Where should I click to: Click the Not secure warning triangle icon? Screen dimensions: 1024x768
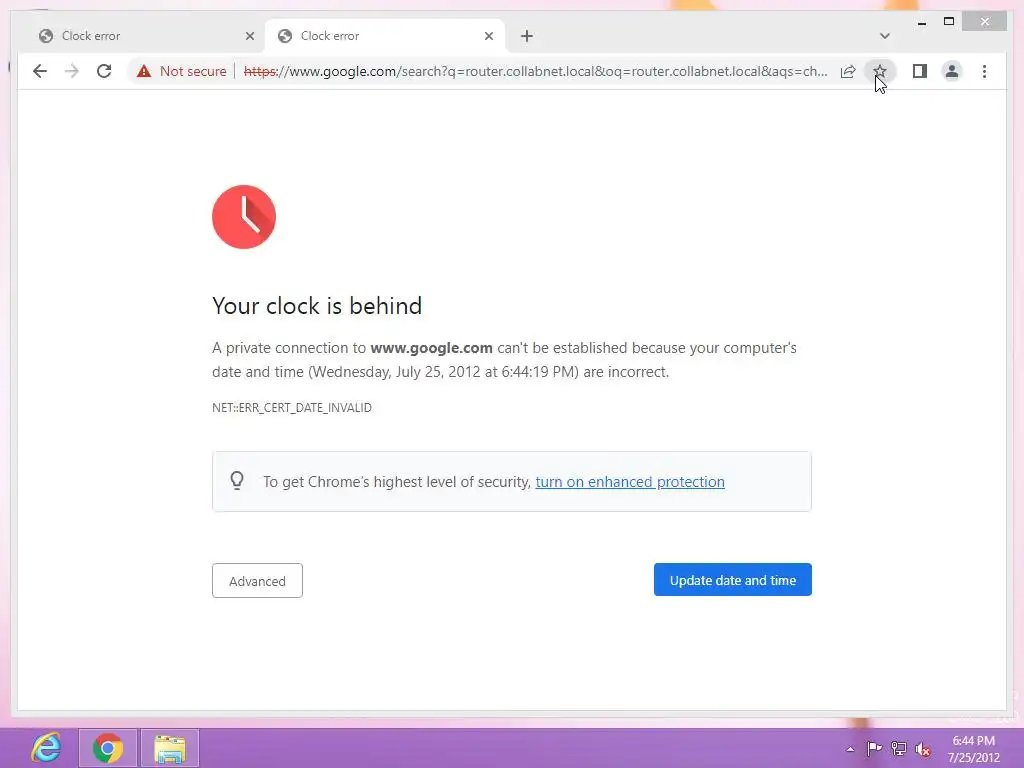point(144,71)
